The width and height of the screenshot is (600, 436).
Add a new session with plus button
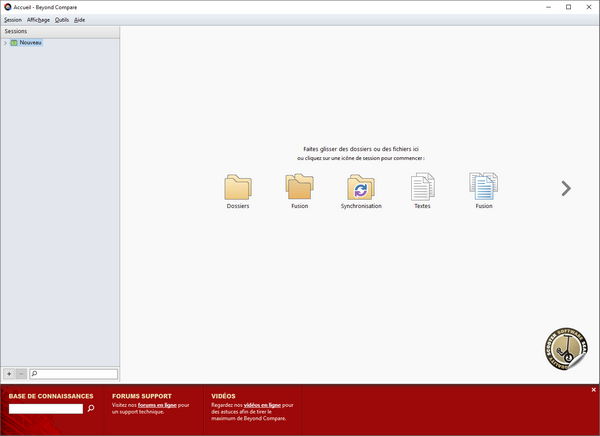tap(9, 374)
